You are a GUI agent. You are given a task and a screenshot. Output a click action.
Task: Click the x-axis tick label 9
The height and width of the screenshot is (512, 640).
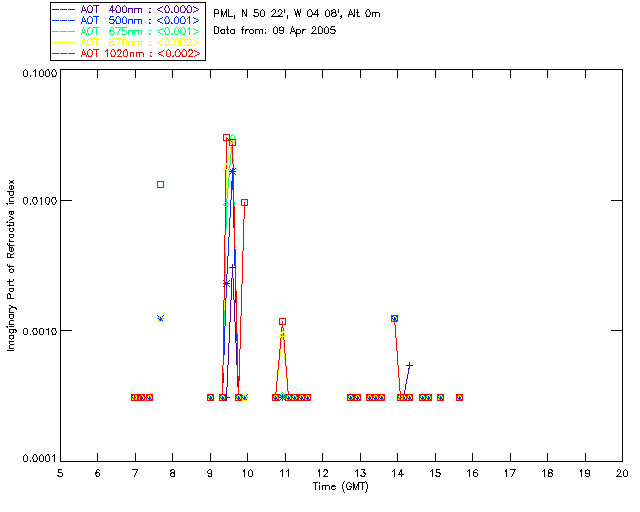[210, 473]
